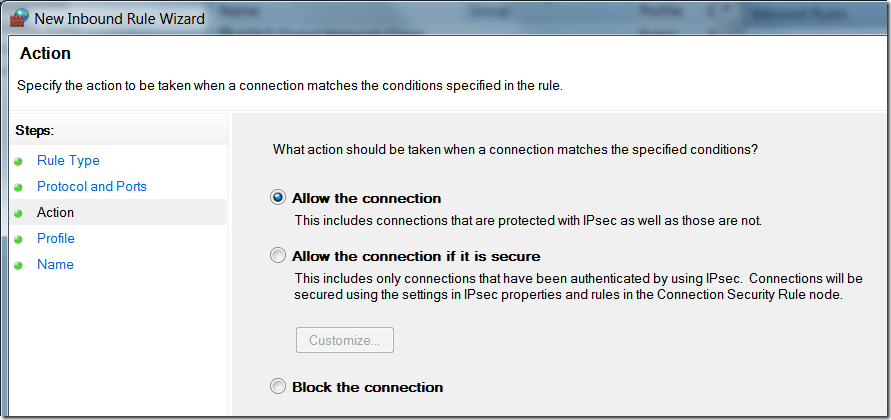Click the green bullet beside Name
The image size is (891, 420).
(18, 266)
